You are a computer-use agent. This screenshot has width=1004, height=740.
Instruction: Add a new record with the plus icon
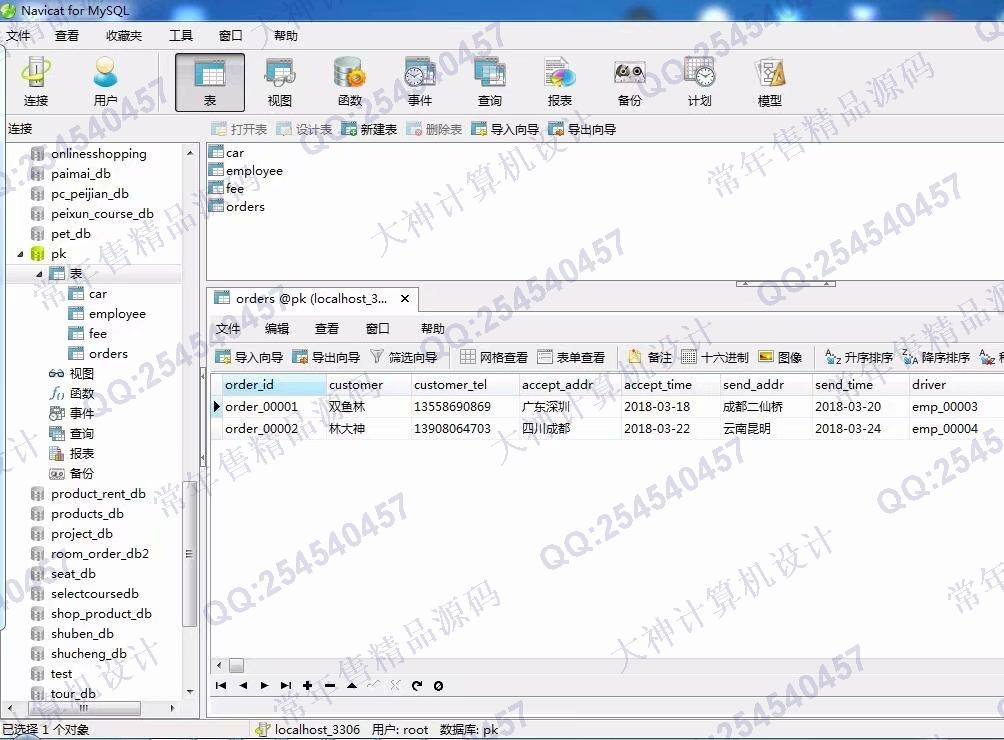coord(307,686)
